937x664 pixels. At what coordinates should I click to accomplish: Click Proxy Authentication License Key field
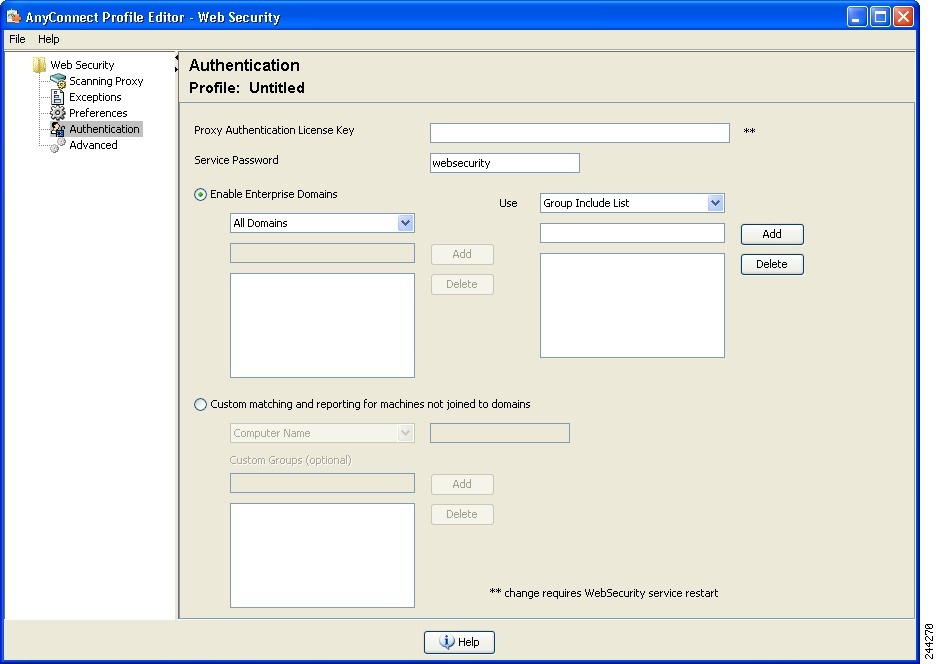point(580,133)
